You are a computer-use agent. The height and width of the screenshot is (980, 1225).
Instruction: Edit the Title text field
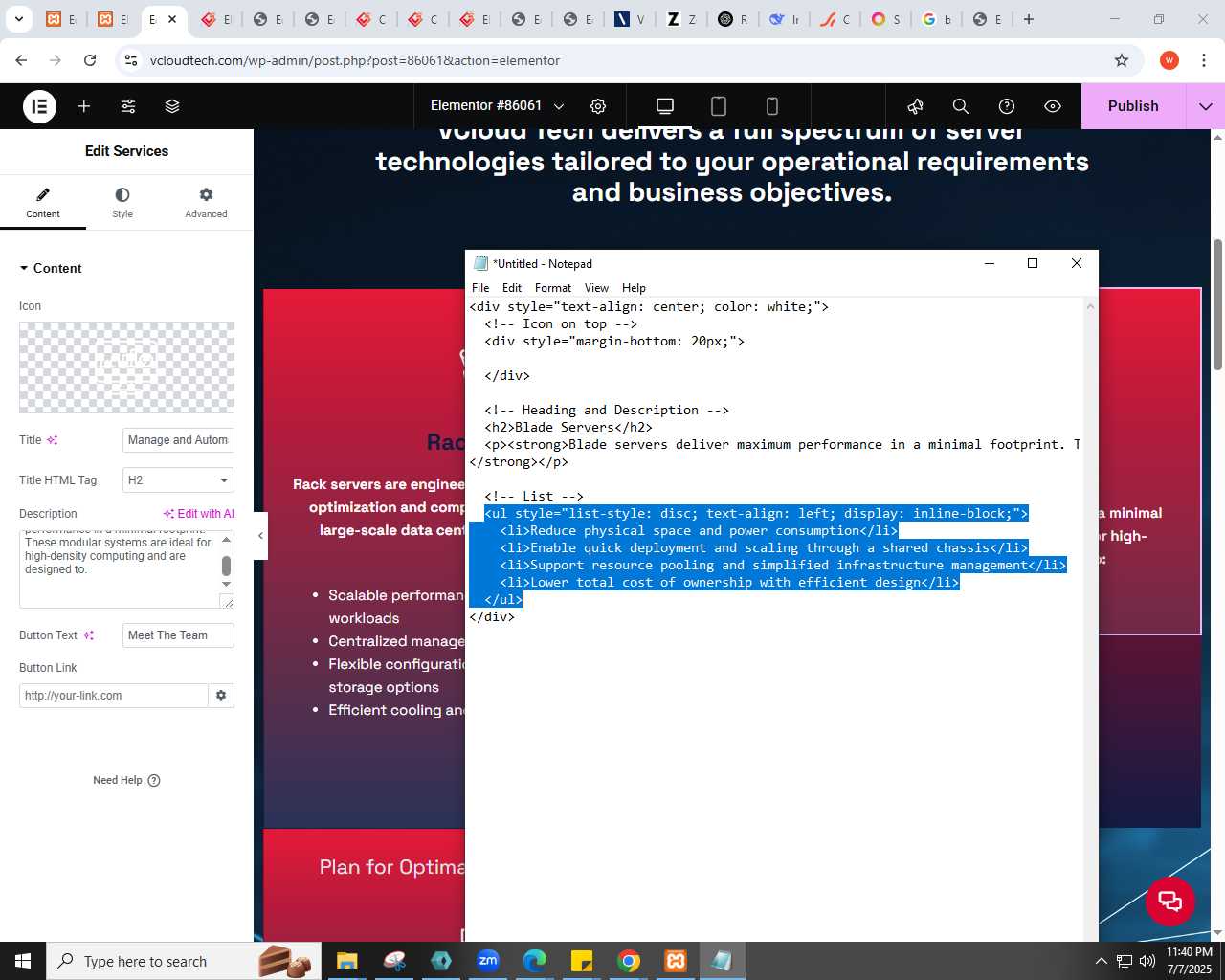[178, 440]
